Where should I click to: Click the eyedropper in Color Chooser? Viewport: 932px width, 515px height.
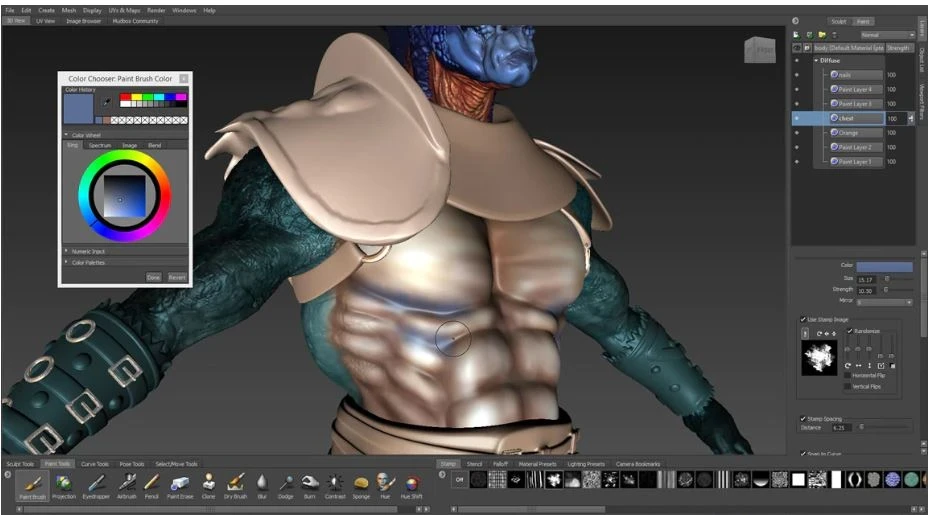tap(107, 102)
